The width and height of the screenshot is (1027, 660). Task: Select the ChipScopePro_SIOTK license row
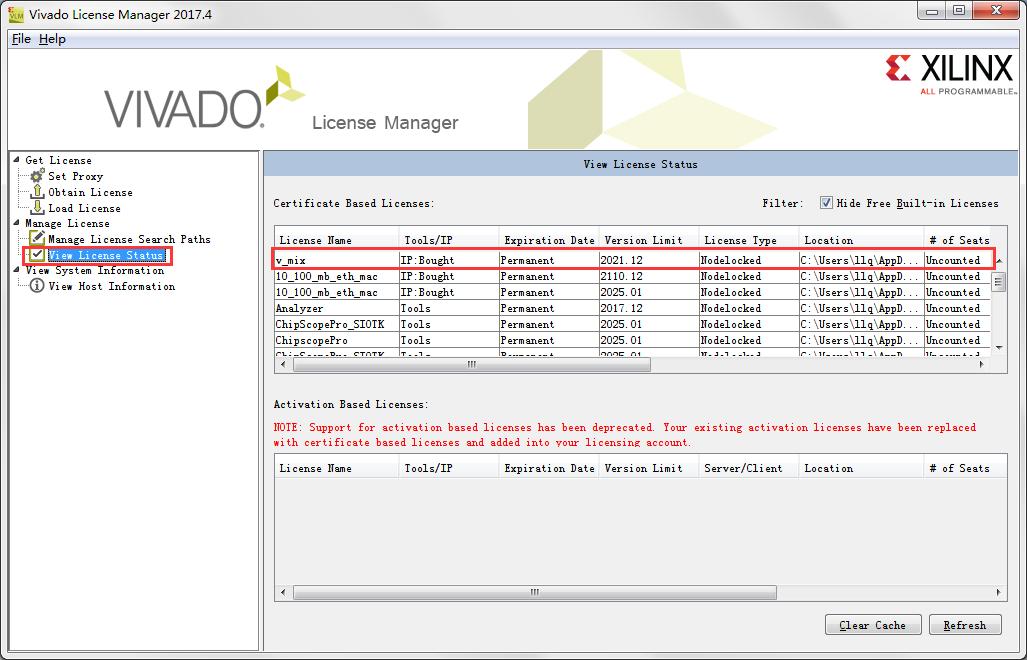633,324
